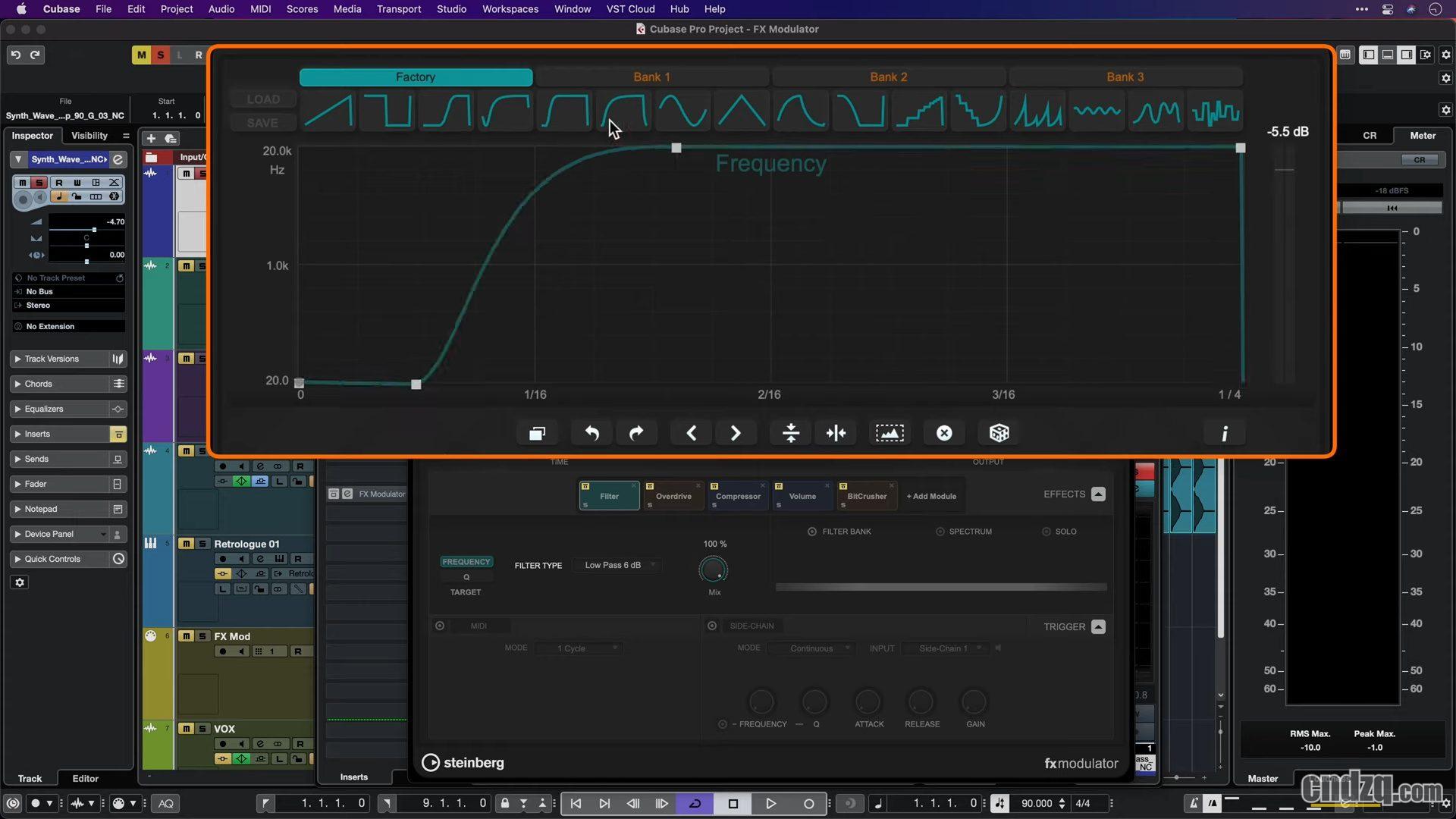This screenshot has width=1456, height=819.
Task: Open the 1 Cycle MIDI mode dropdown
Action: [x=579, y=648]
